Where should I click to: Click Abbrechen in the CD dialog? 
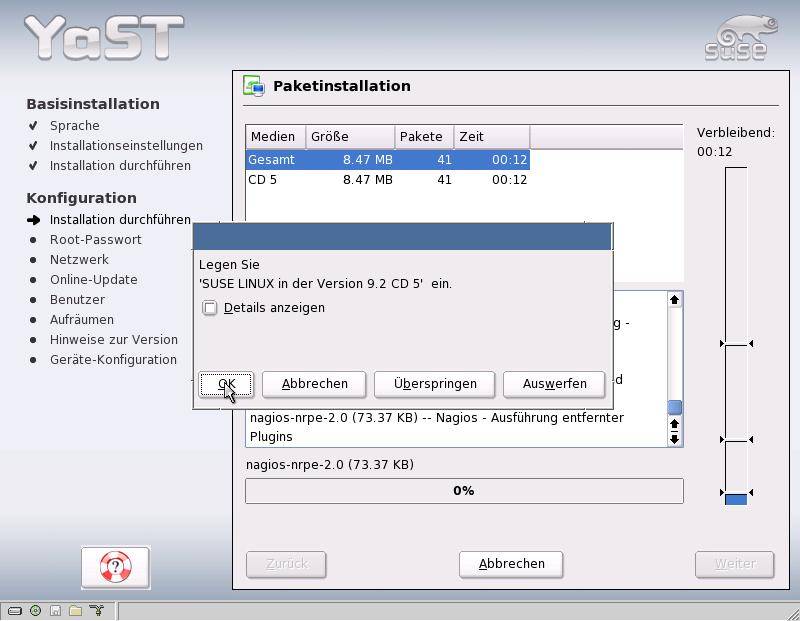coord(314,384)
